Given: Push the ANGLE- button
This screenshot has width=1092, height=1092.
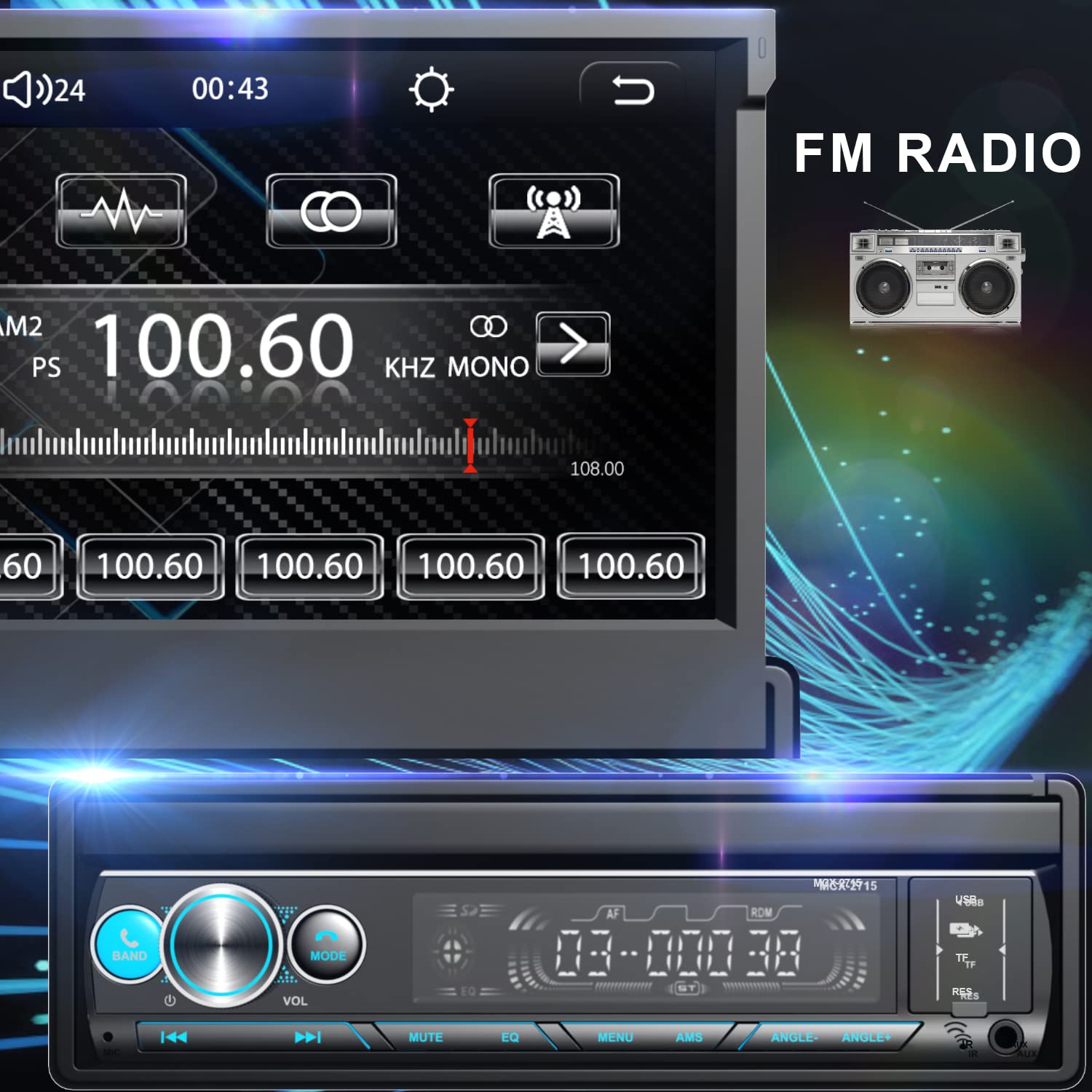Looking at the screenshot, I should click(x=794, y=1037).
